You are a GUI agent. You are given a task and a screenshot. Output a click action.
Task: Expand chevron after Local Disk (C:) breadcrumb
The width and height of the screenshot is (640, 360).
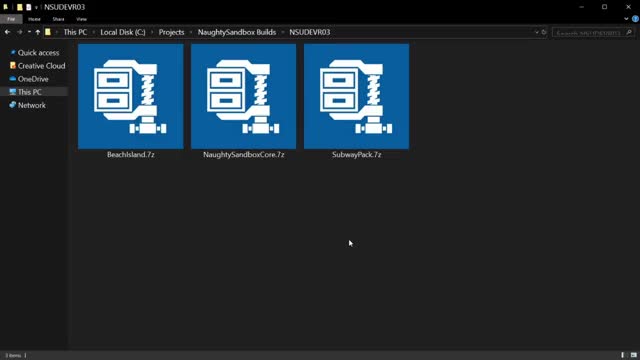tap(152, 32)
